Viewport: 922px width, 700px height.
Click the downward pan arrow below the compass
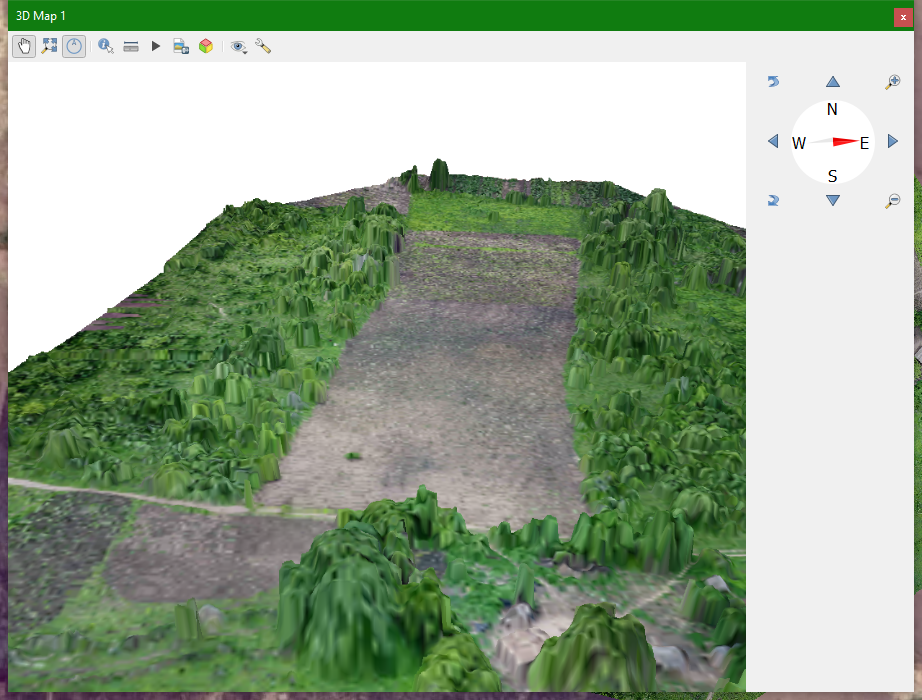coord(833,200)
